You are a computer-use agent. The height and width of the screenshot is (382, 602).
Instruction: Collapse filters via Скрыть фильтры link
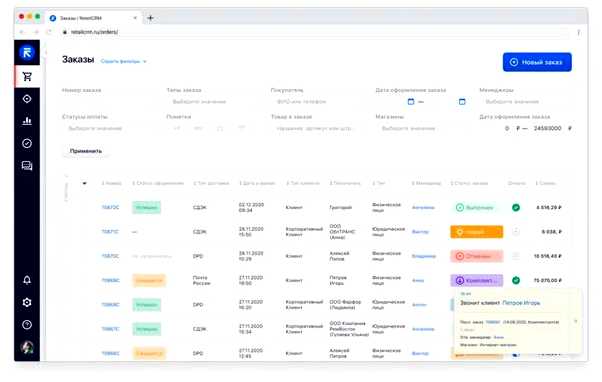pos(124,61)
